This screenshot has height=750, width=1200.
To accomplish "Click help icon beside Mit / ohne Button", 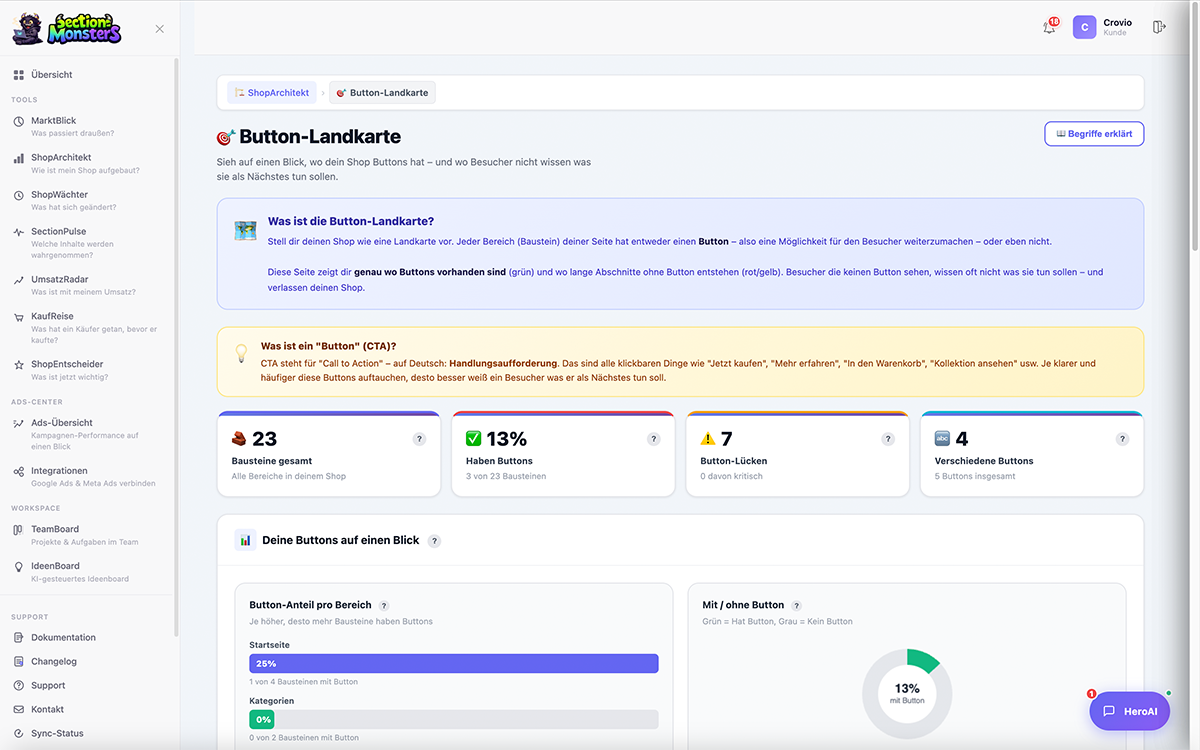I will (x=797, y=605).
